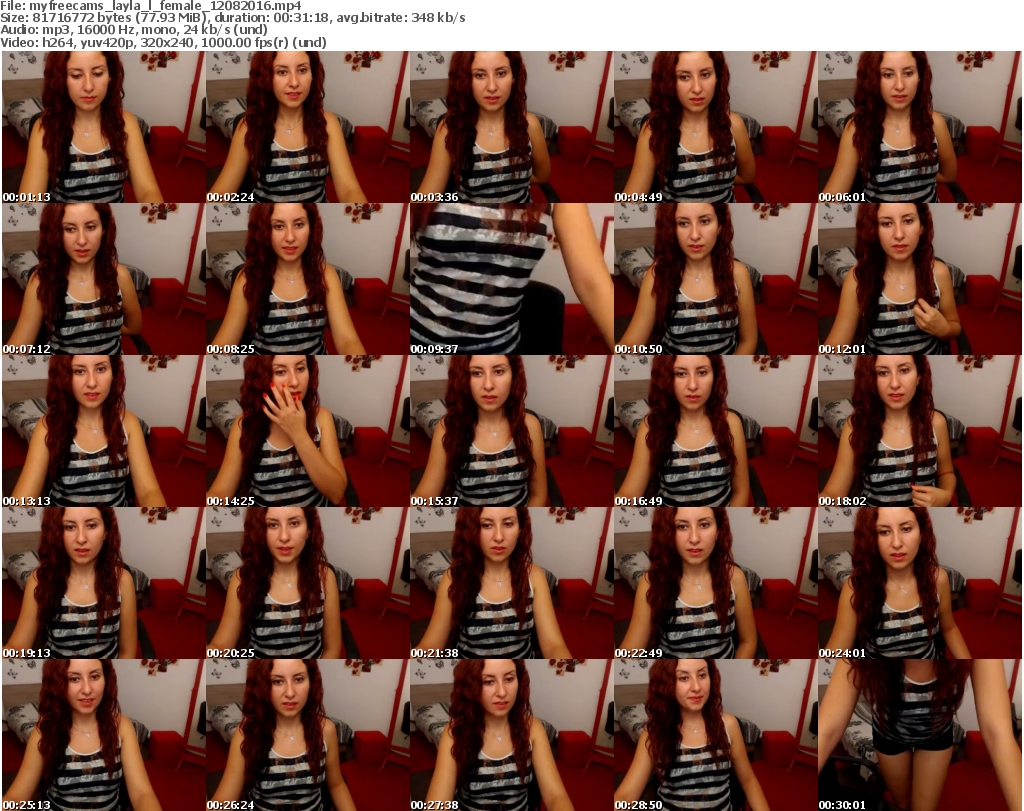The width and height of the screenshot is (1024, 811).
Task: Select the thumbnail timestamped 00:04:49
Action: [715, 127]
